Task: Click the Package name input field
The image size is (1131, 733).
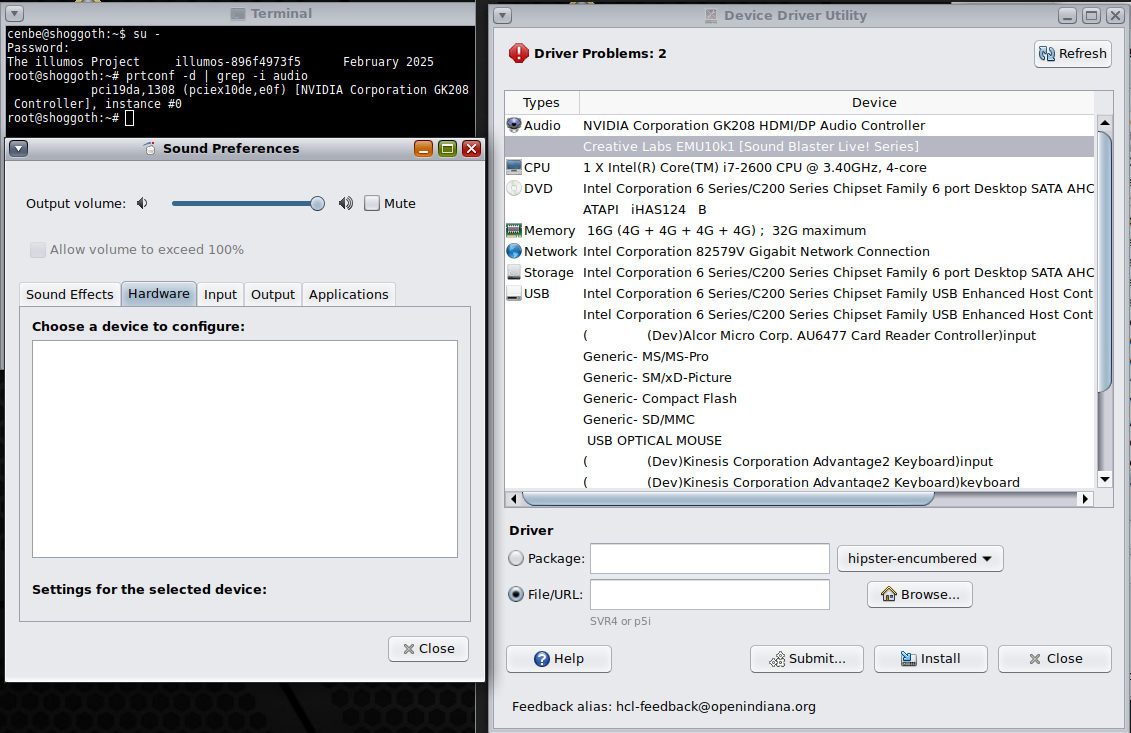Action: [x=710, y=558]
